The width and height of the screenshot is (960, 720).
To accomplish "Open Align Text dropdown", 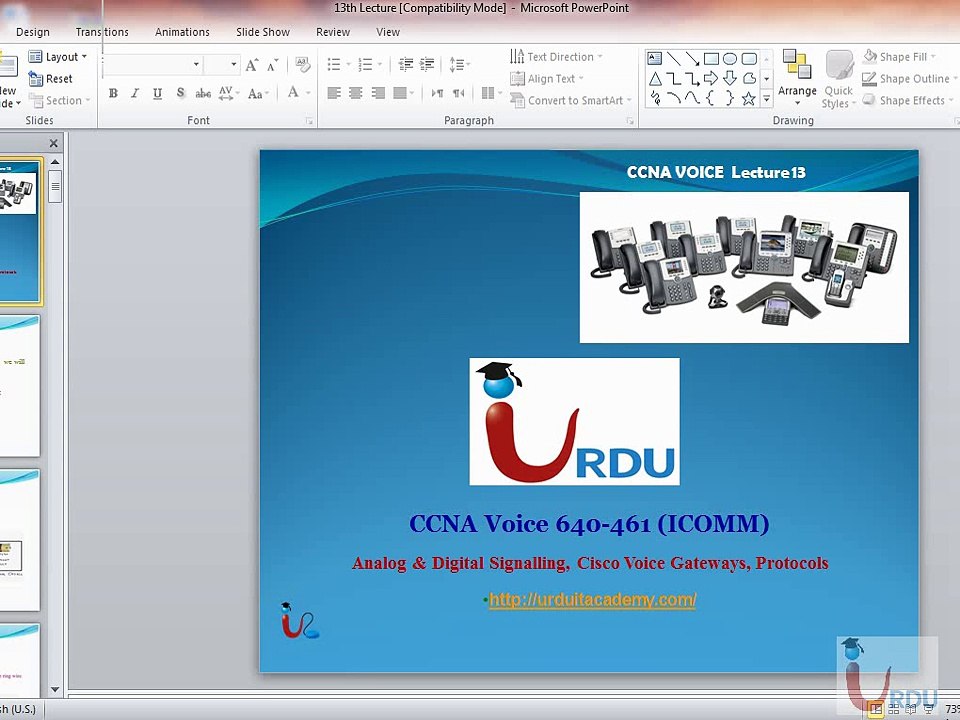I will (x=547, y=79).
